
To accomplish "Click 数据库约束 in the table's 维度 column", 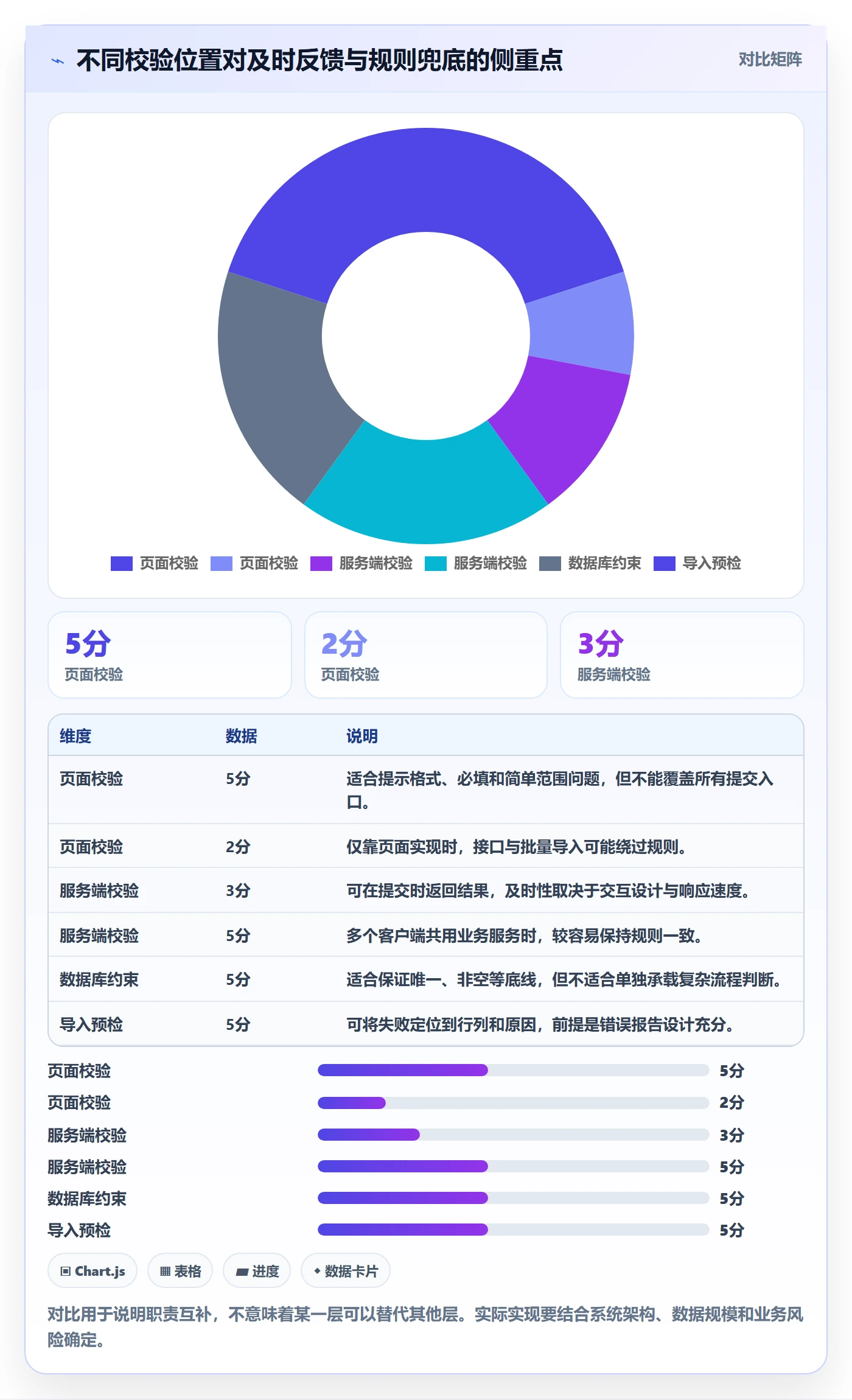I will (x=99, y=979).
